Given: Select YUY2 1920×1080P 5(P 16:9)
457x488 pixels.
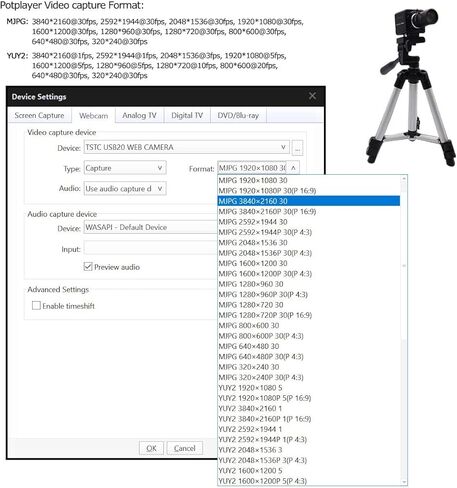Looking at the screenshot, I should tap(309, 398).
